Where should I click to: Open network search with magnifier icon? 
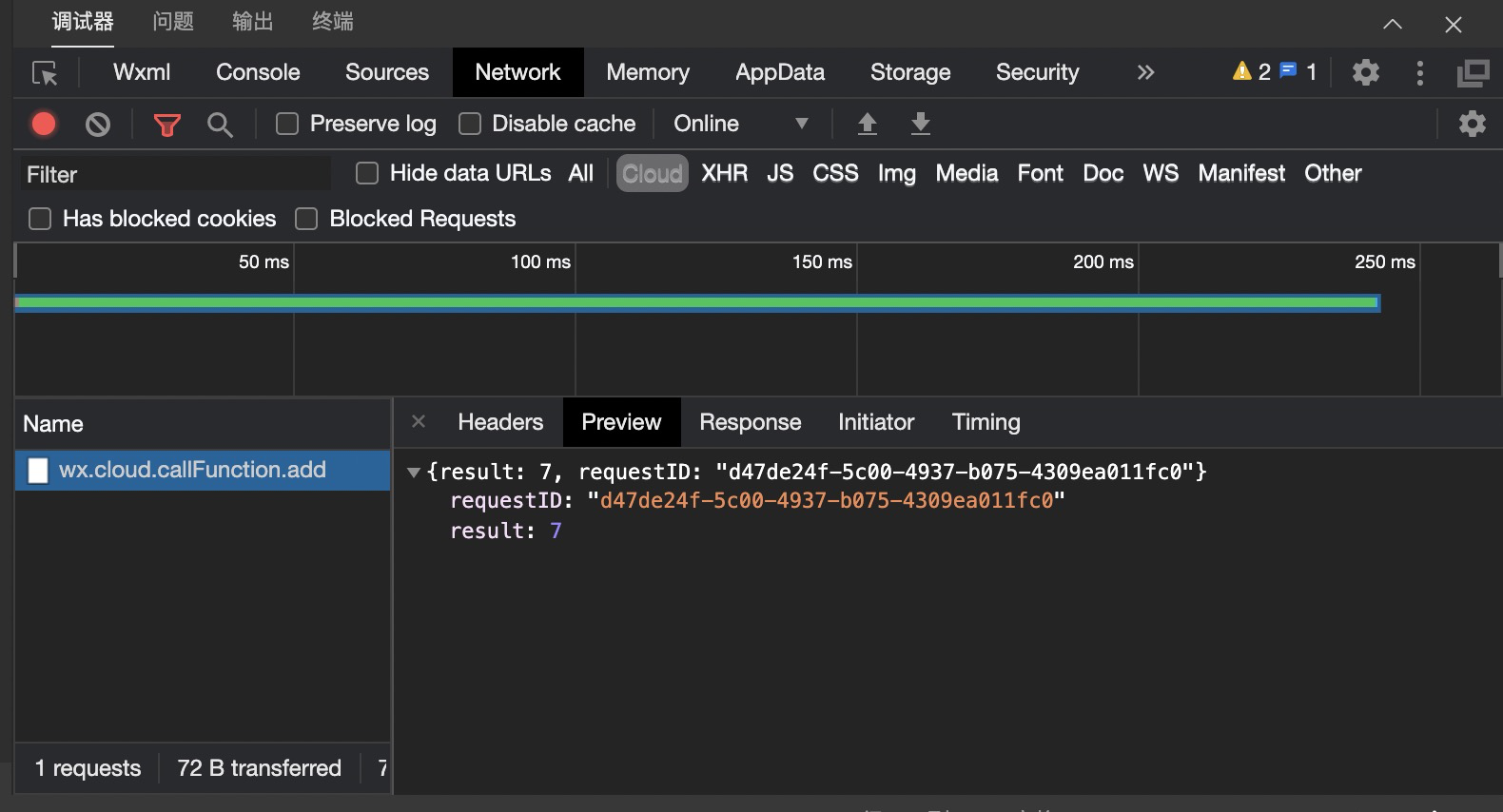[220, 125]
